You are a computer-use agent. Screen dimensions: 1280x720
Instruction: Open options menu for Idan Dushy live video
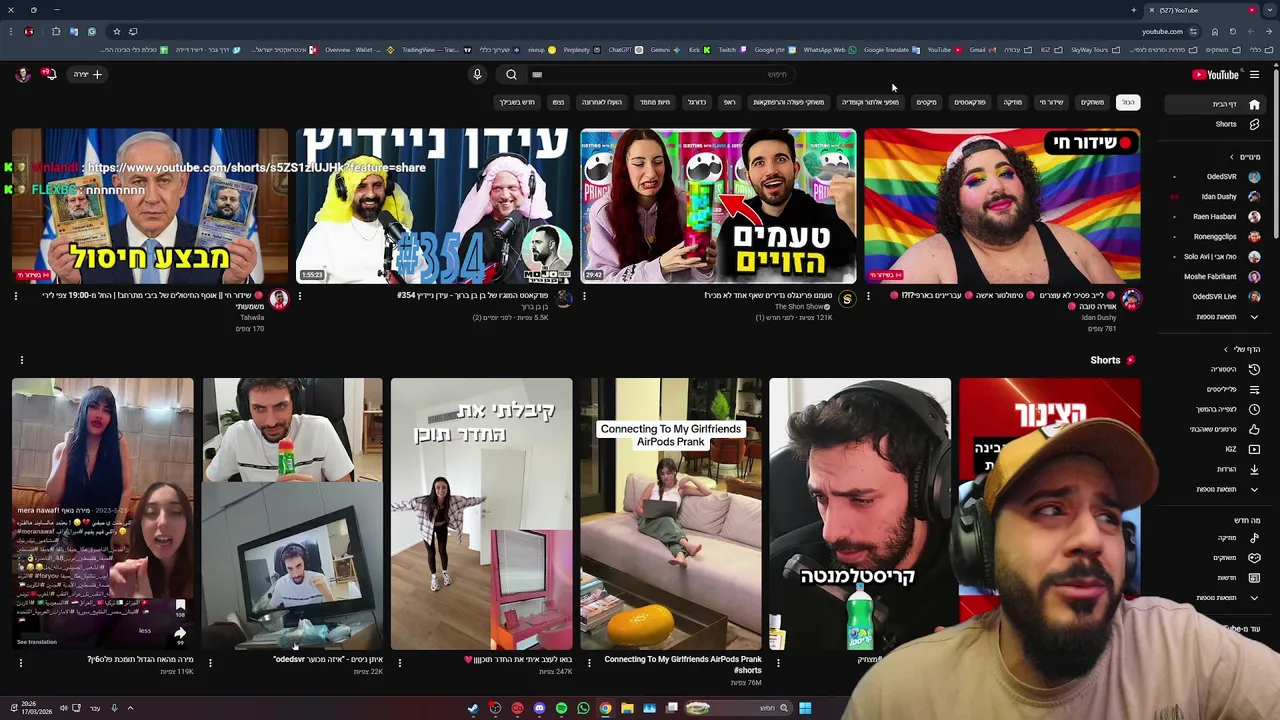(868, 296)
